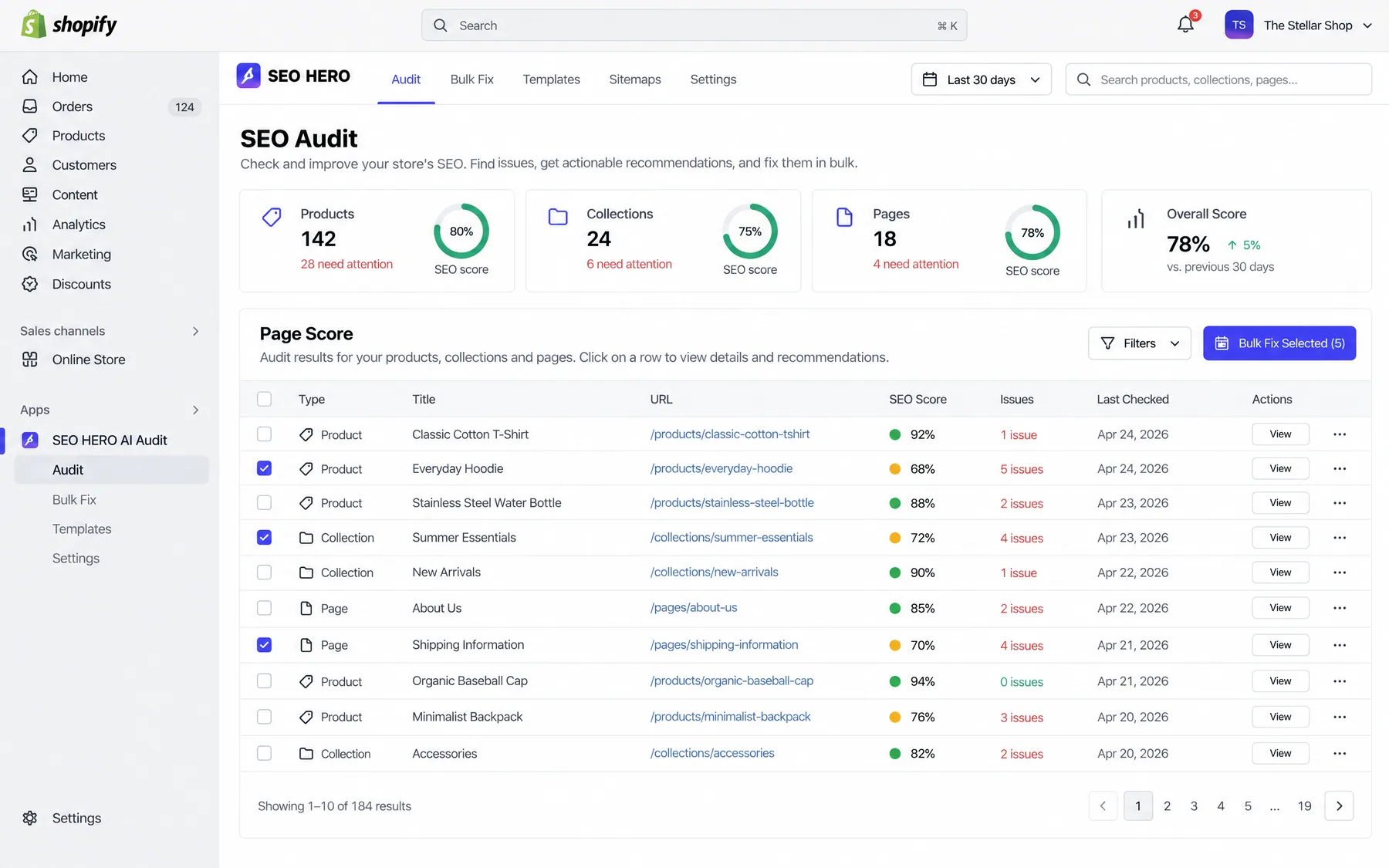Screen dimensions: 1389x868
Task: Focus the top Search bar
Action: (x=694, y=25)
